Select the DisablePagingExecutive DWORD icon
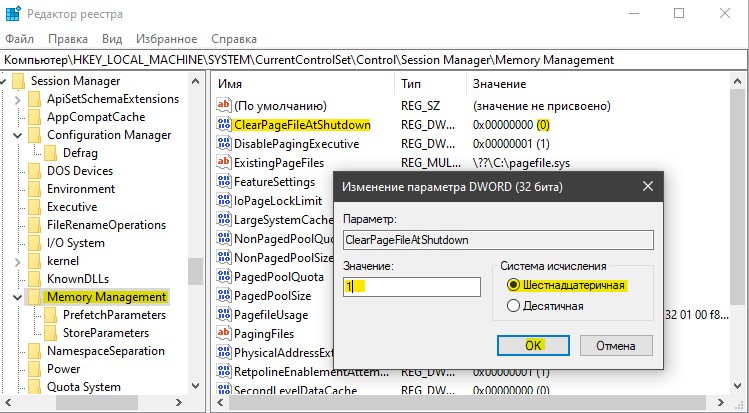Image resolution: width=749 pixels, height=413 pixels. [x=224, y=144]
